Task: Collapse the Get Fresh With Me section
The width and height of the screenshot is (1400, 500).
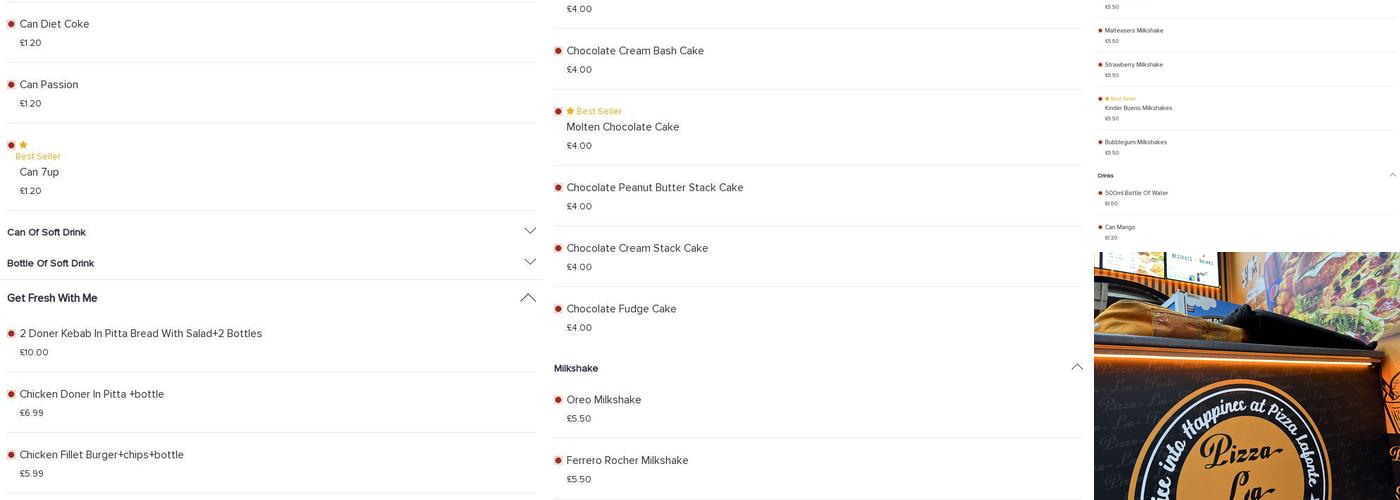Action: pyautogui.click(x=528, y=298)
